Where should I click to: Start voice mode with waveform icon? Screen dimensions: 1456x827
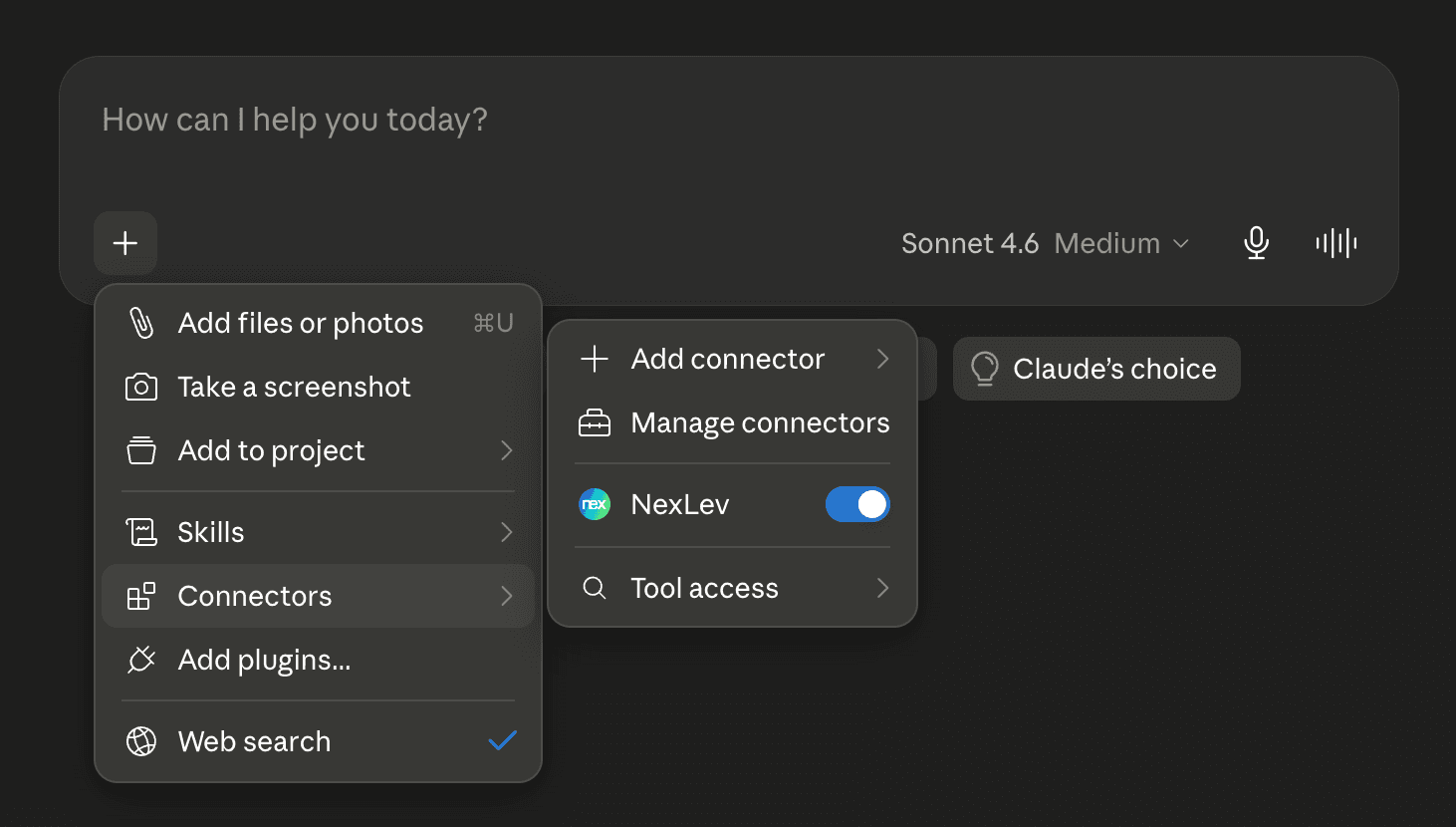[x=1336, y=243]
